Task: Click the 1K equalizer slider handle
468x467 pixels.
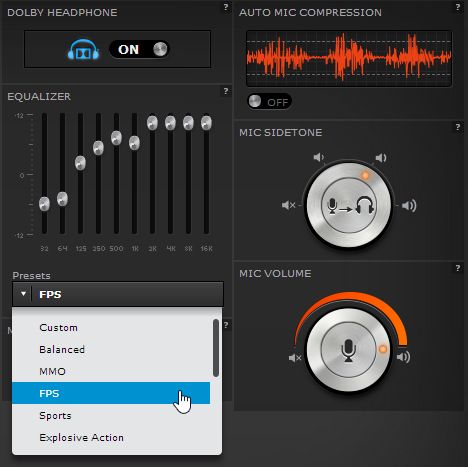Action: 134,143
